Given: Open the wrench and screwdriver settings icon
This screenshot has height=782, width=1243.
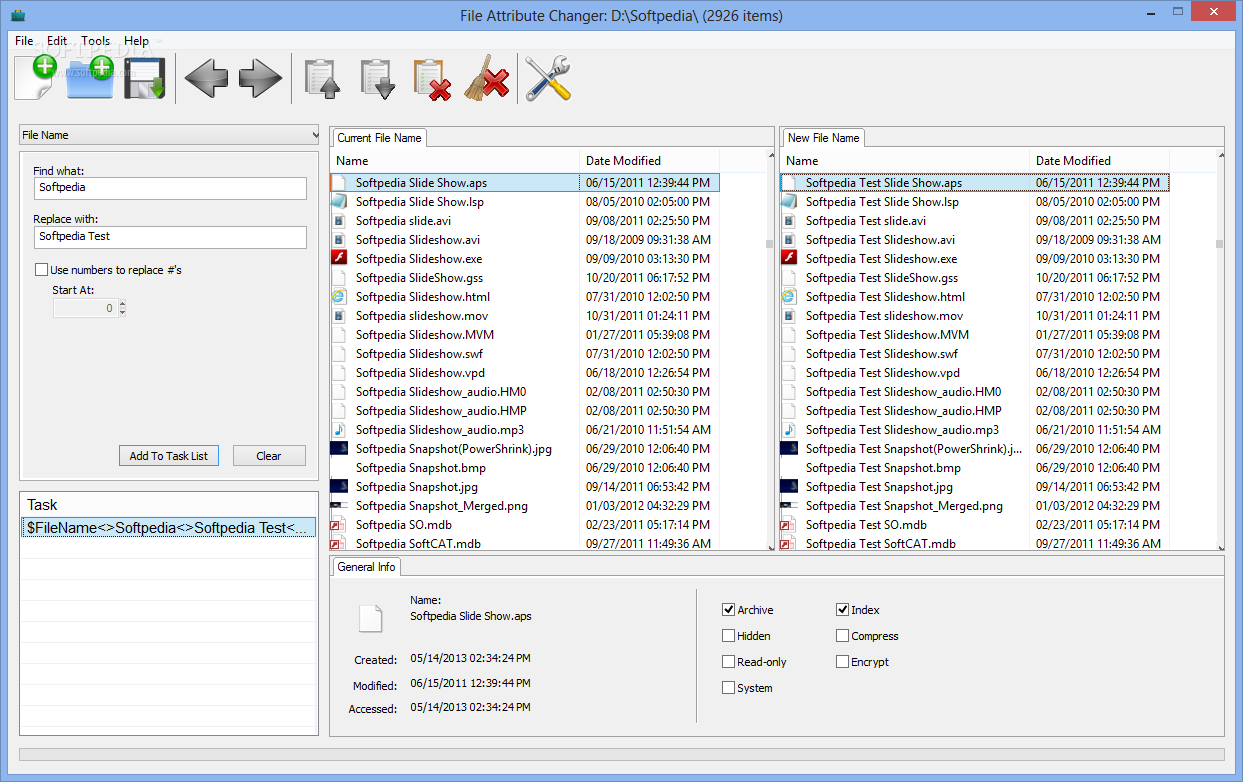Looking at the screenshot, I should click(x=548, y=78).
